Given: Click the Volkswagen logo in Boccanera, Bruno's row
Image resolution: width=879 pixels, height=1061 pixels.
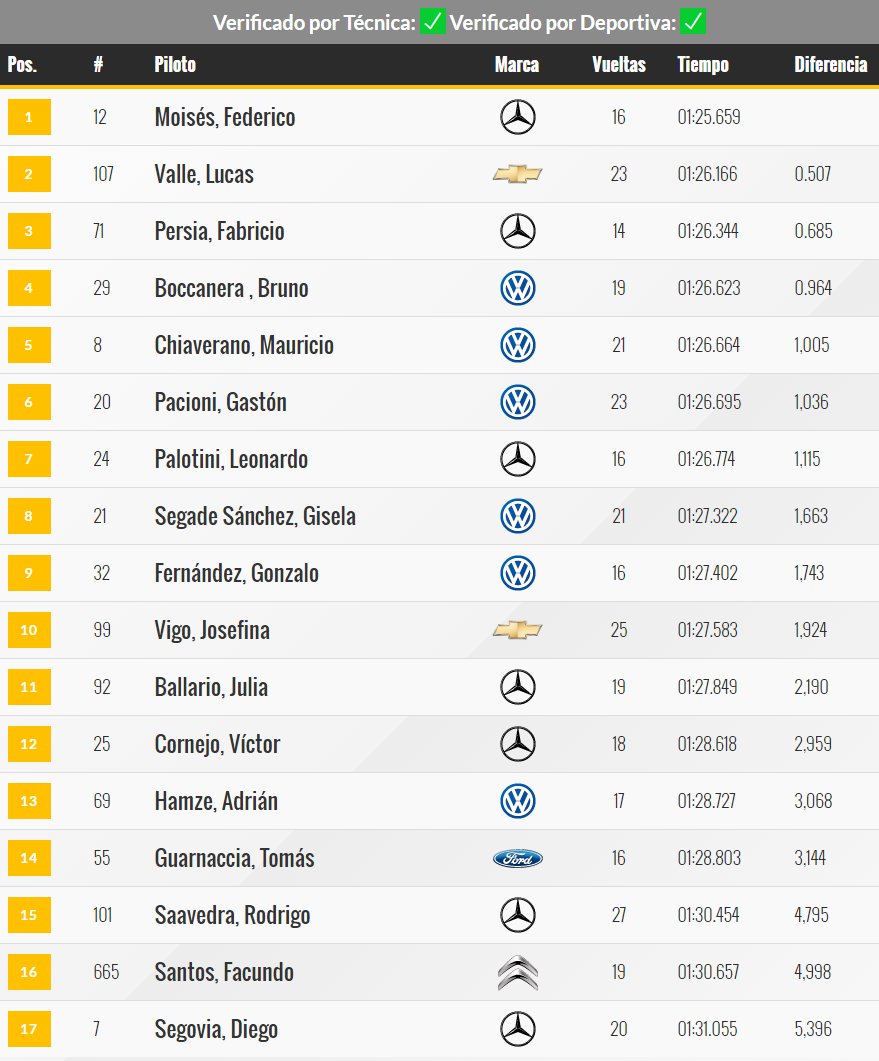Looking at the screenshot, I should pos(518,288).
